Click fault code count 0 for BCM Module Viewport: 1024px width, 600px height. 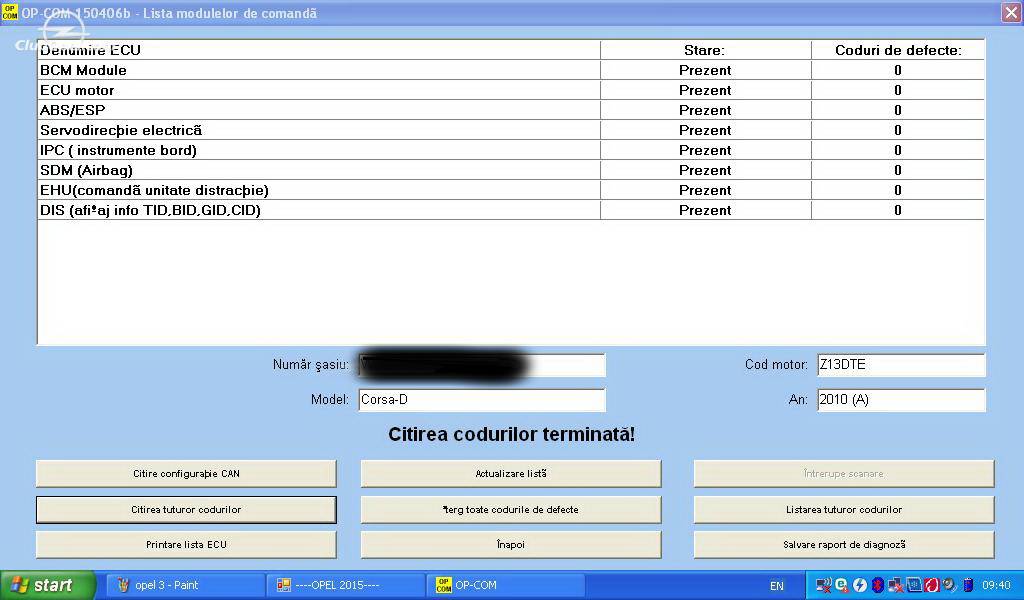click(x=898, y=71)
